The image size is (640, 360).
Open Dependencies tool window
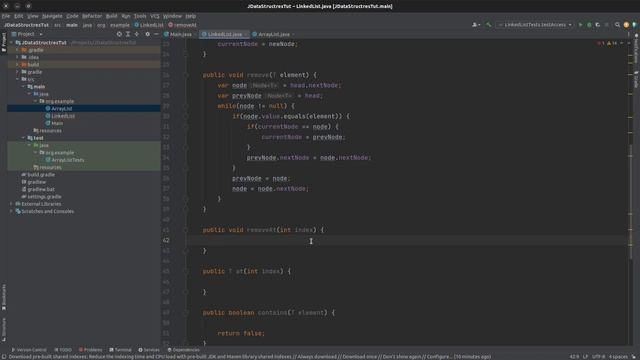184,350
